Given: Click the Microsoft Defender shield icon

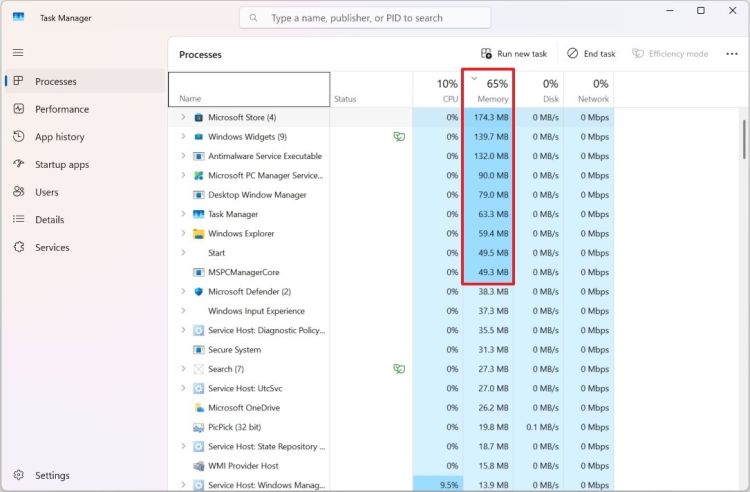Looking at the screenshot, I should [x=198, y=292].
